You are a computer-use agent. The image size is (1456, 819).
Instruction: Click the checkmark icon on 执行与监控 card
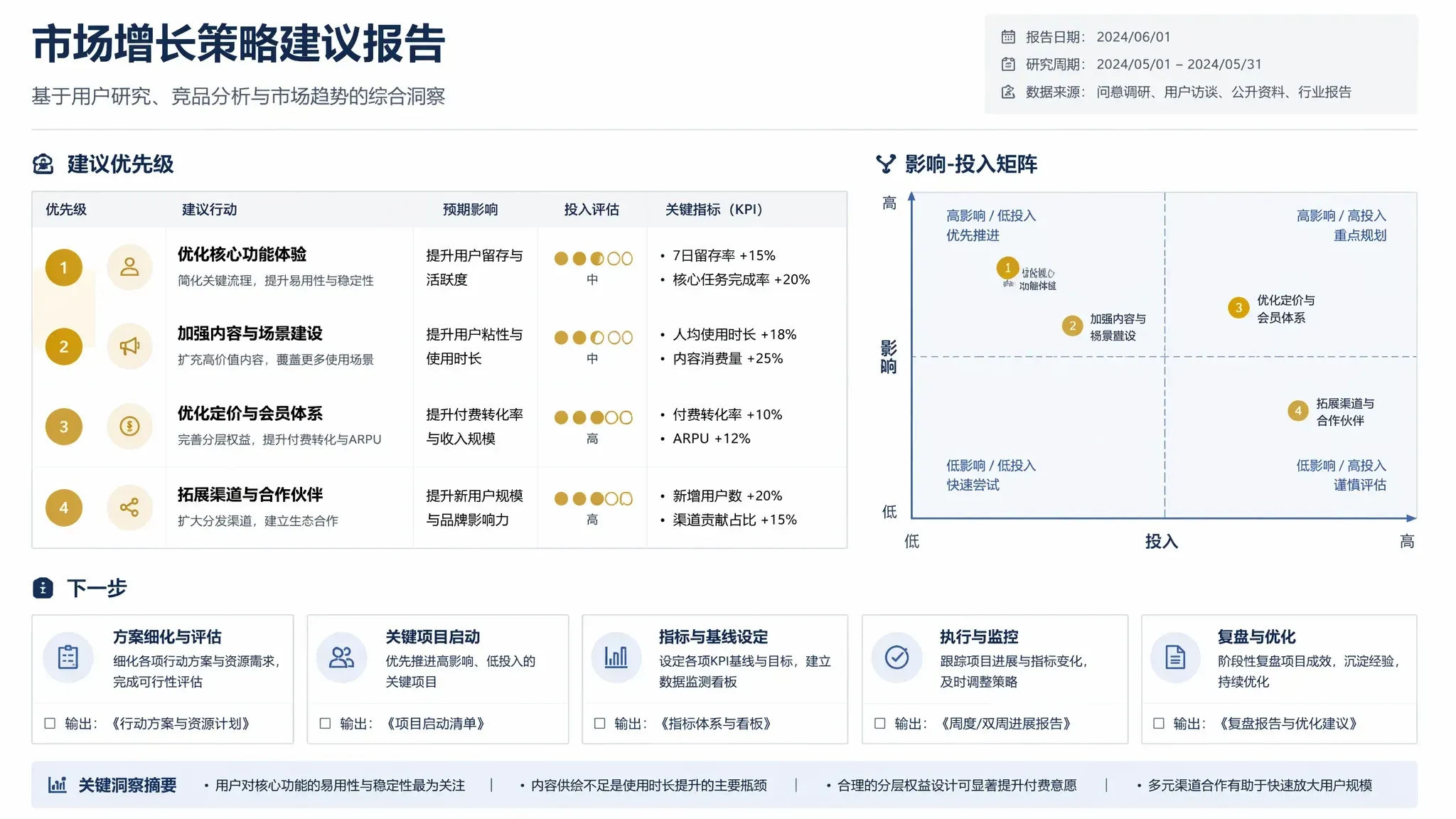click(x=897, y=657)
